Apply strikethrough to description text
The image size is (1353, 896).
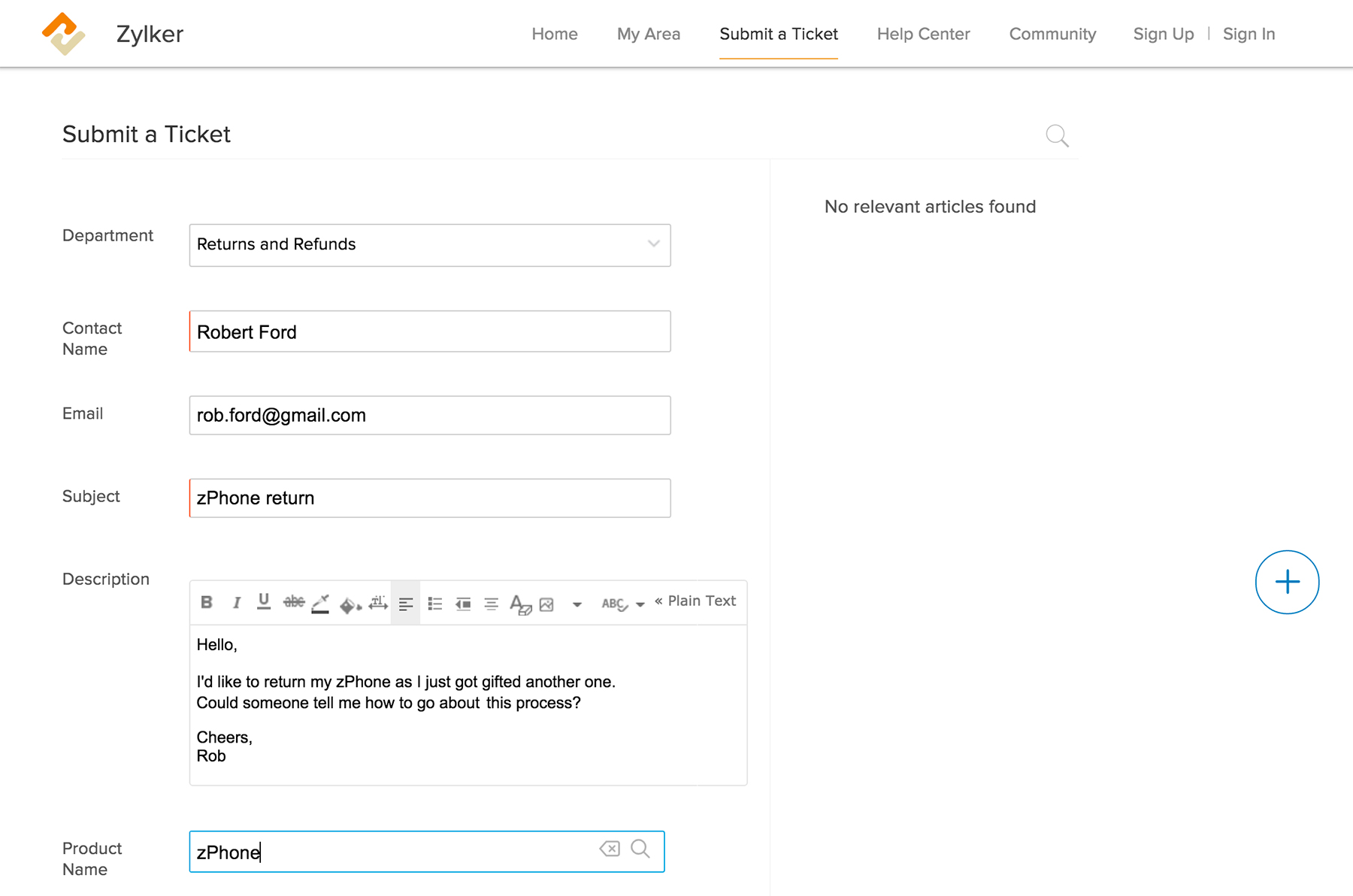pos(293,602)
